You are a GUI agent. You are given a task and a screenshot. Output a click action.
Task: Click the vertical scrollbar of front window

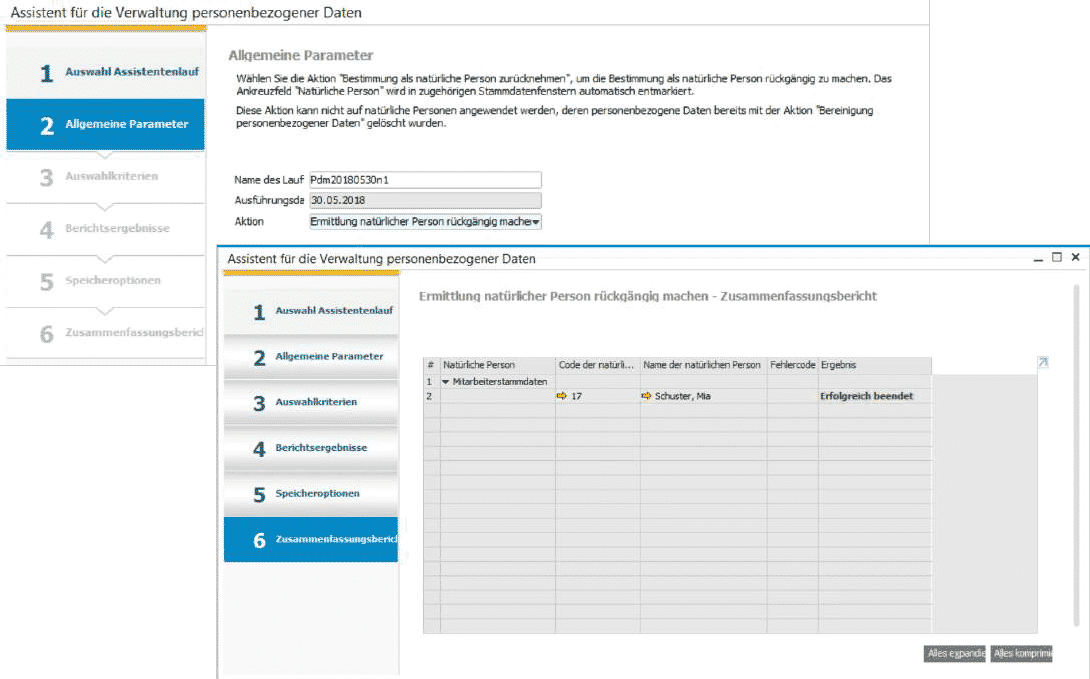click(1077, 455)
